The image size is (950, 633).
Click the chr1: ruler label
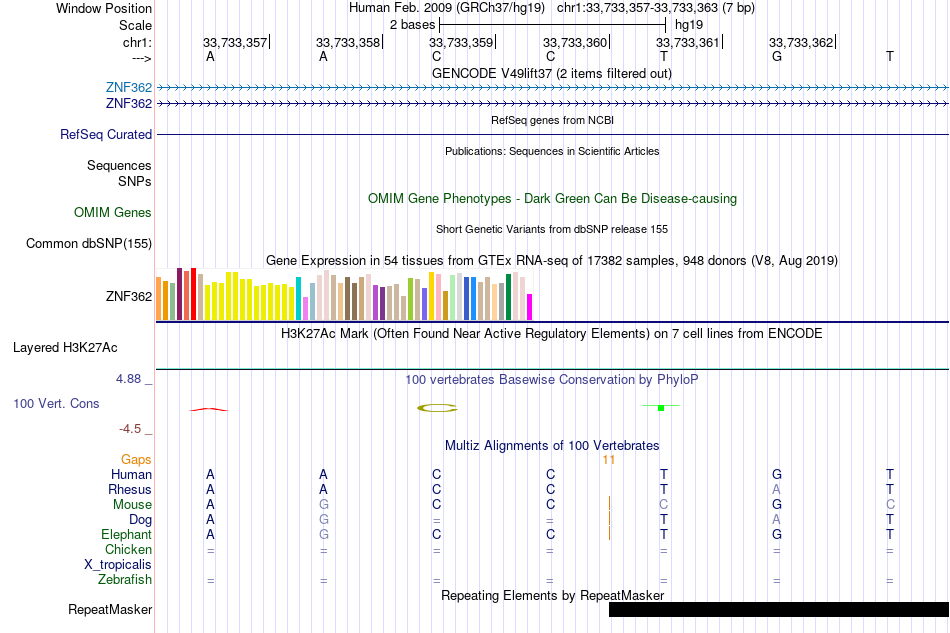coord(137,42)
